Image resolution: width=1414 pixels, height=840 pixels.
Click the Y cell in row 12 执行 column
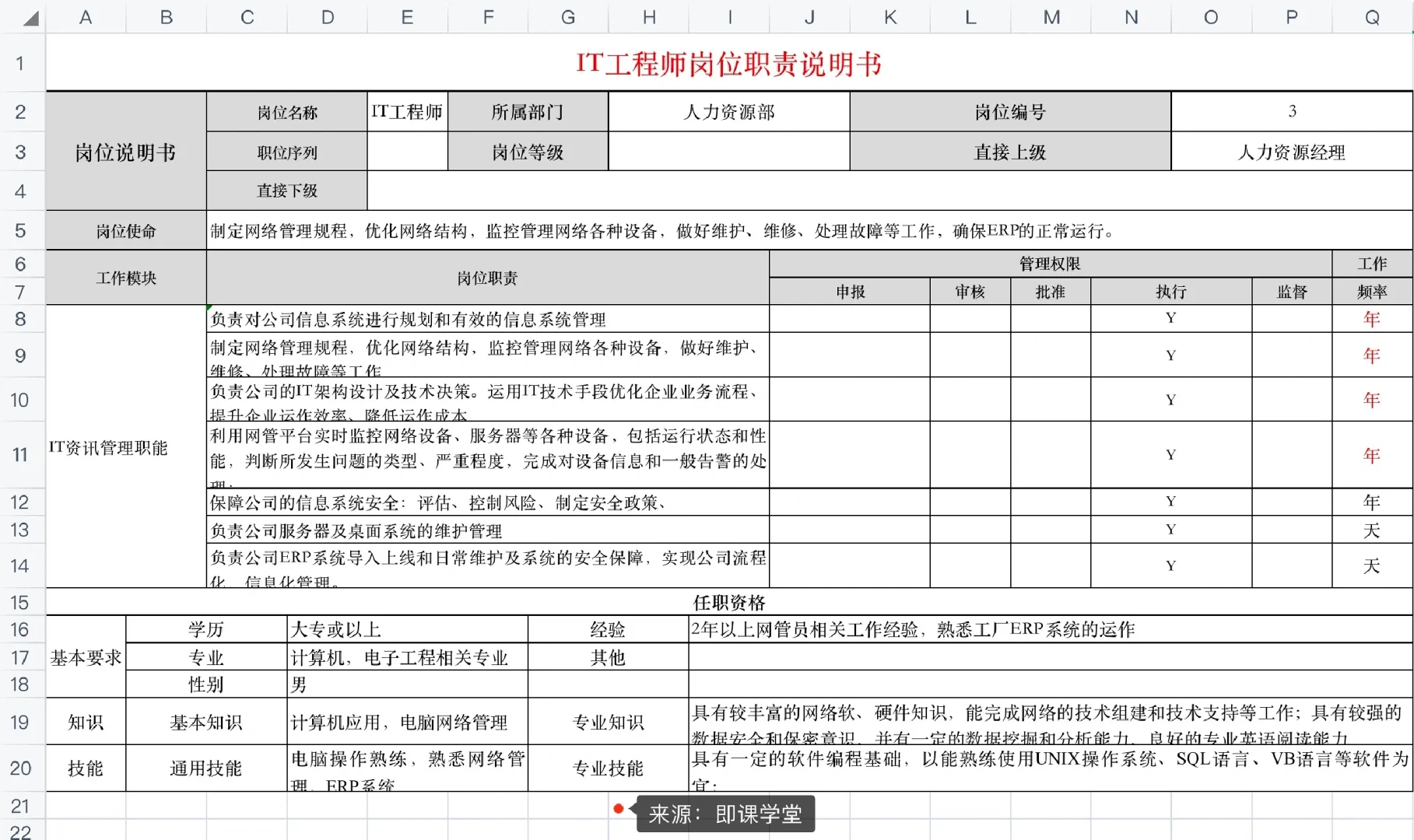(x=1170, y=502)
